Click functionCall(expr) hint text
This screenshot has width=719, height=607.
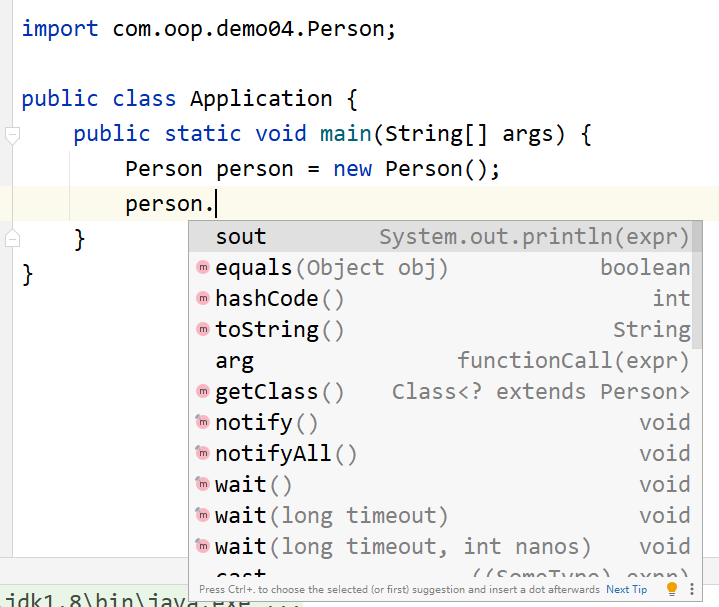click(x=573, y=361)
